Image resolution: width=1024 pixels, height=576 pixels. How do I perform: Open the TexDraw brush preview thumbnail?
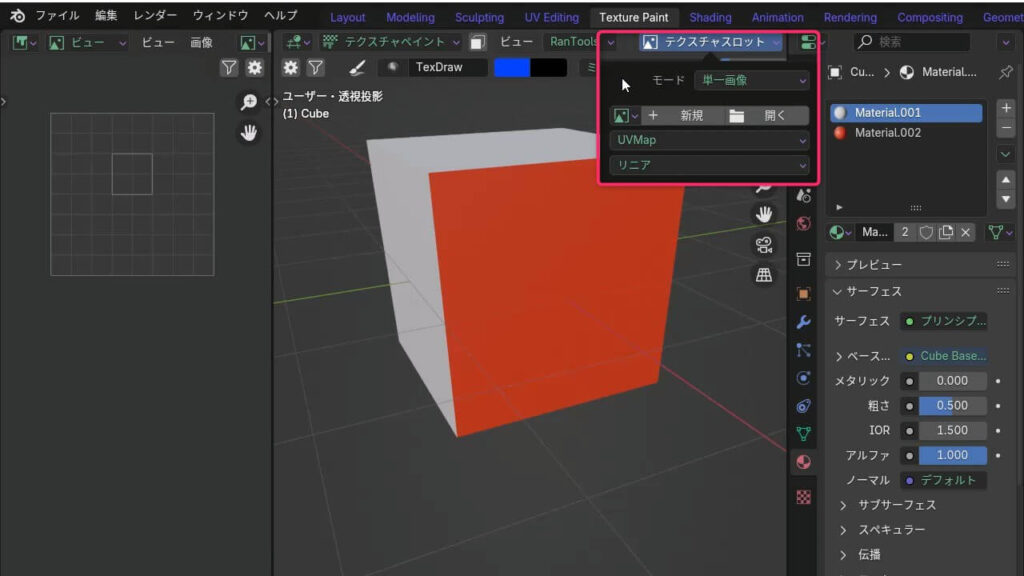coord(392,67)
